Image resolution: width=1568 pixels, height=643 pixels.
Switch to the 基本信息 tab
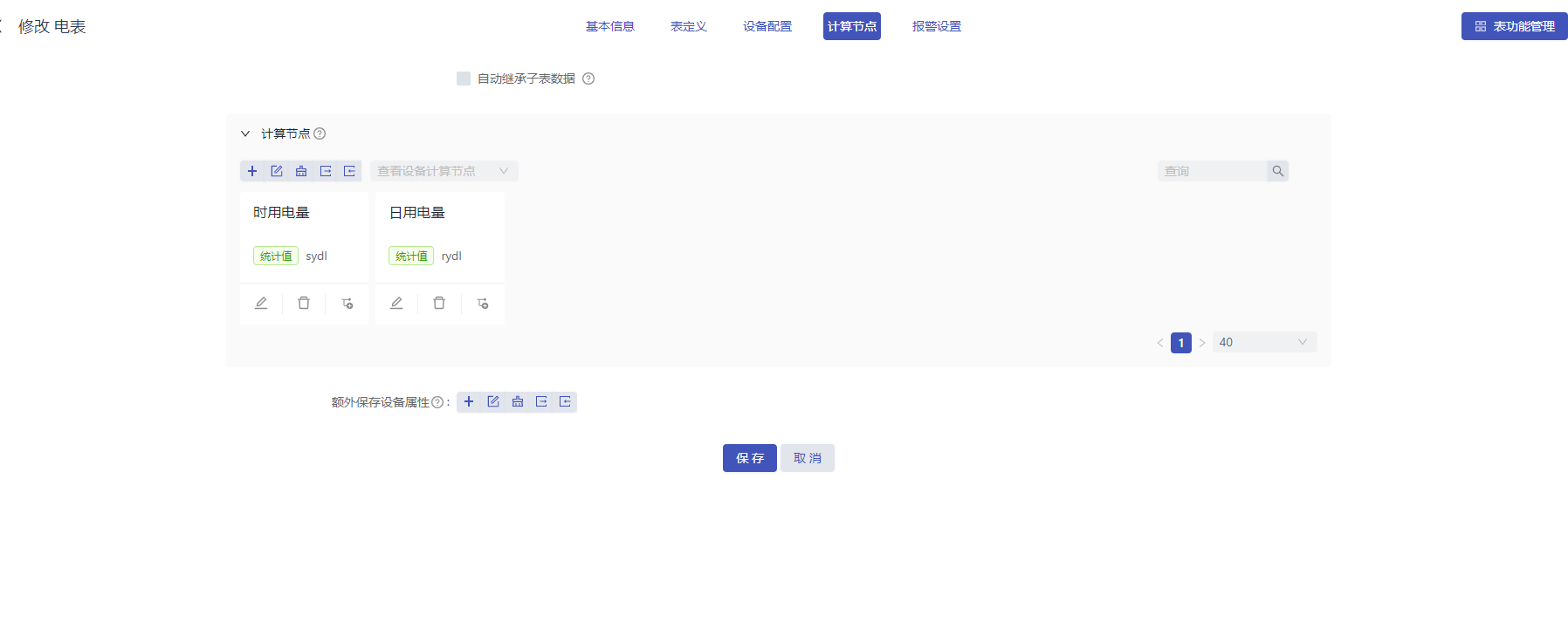coord(610,26)
